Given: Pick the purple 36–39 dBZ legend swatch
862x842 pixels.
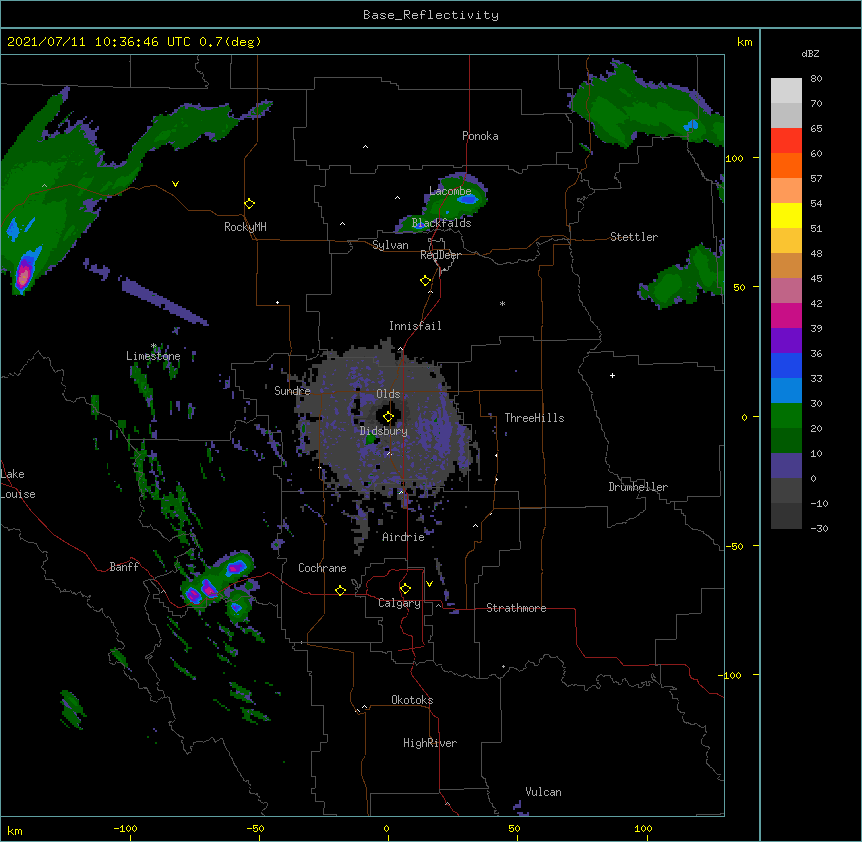Looking at the screenshot, I should coord(786,341).
